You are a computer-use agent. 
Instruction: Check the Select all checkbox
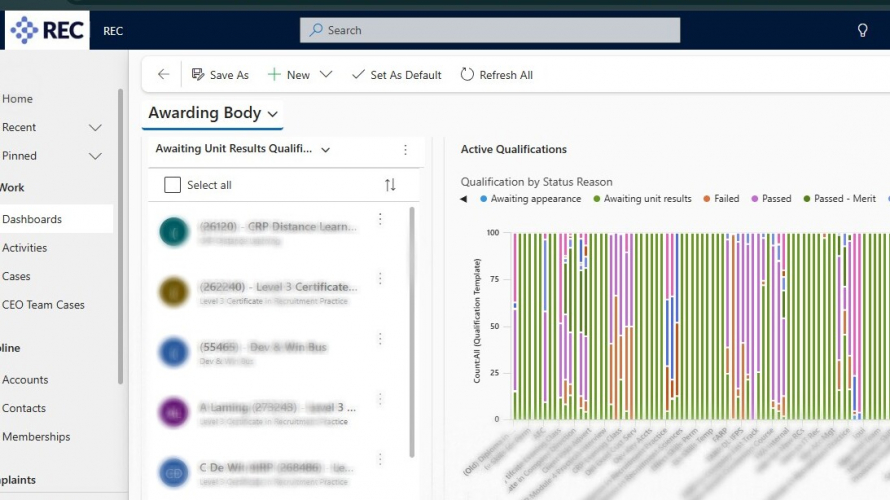click(173, 185)
